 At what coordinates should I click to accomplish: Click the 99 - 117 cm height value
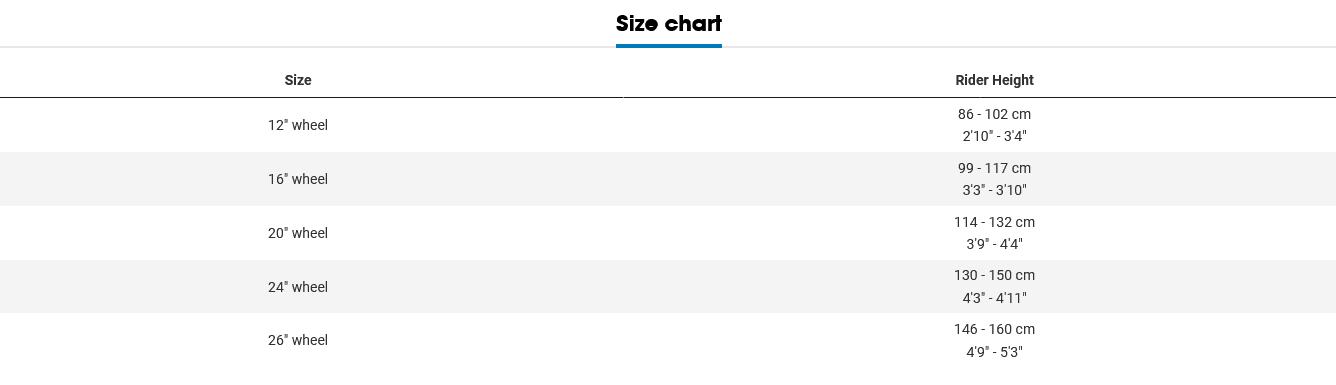994,168
